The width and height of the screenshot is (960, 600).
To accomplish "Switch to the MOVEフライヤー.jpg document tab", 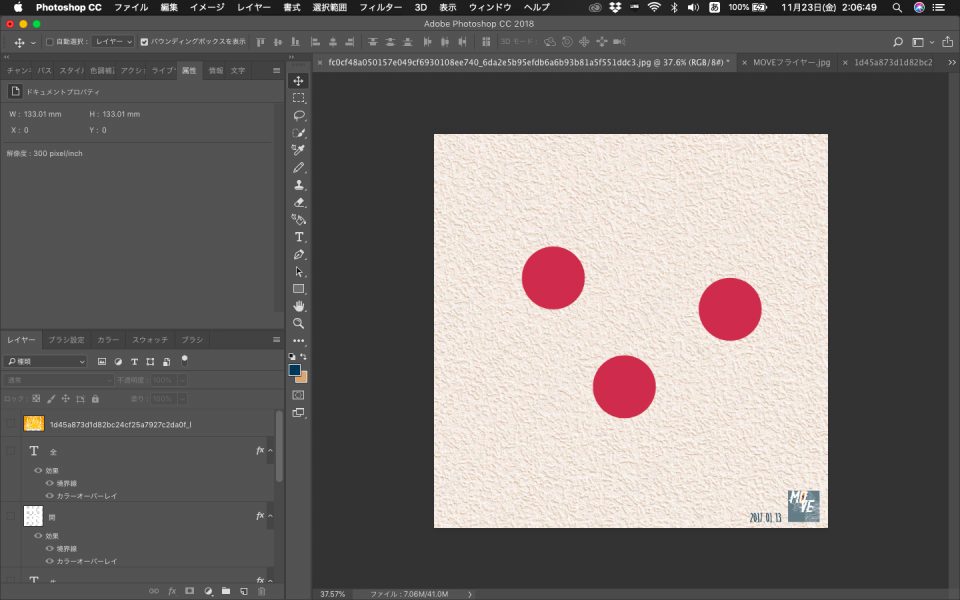I will 791,62.
